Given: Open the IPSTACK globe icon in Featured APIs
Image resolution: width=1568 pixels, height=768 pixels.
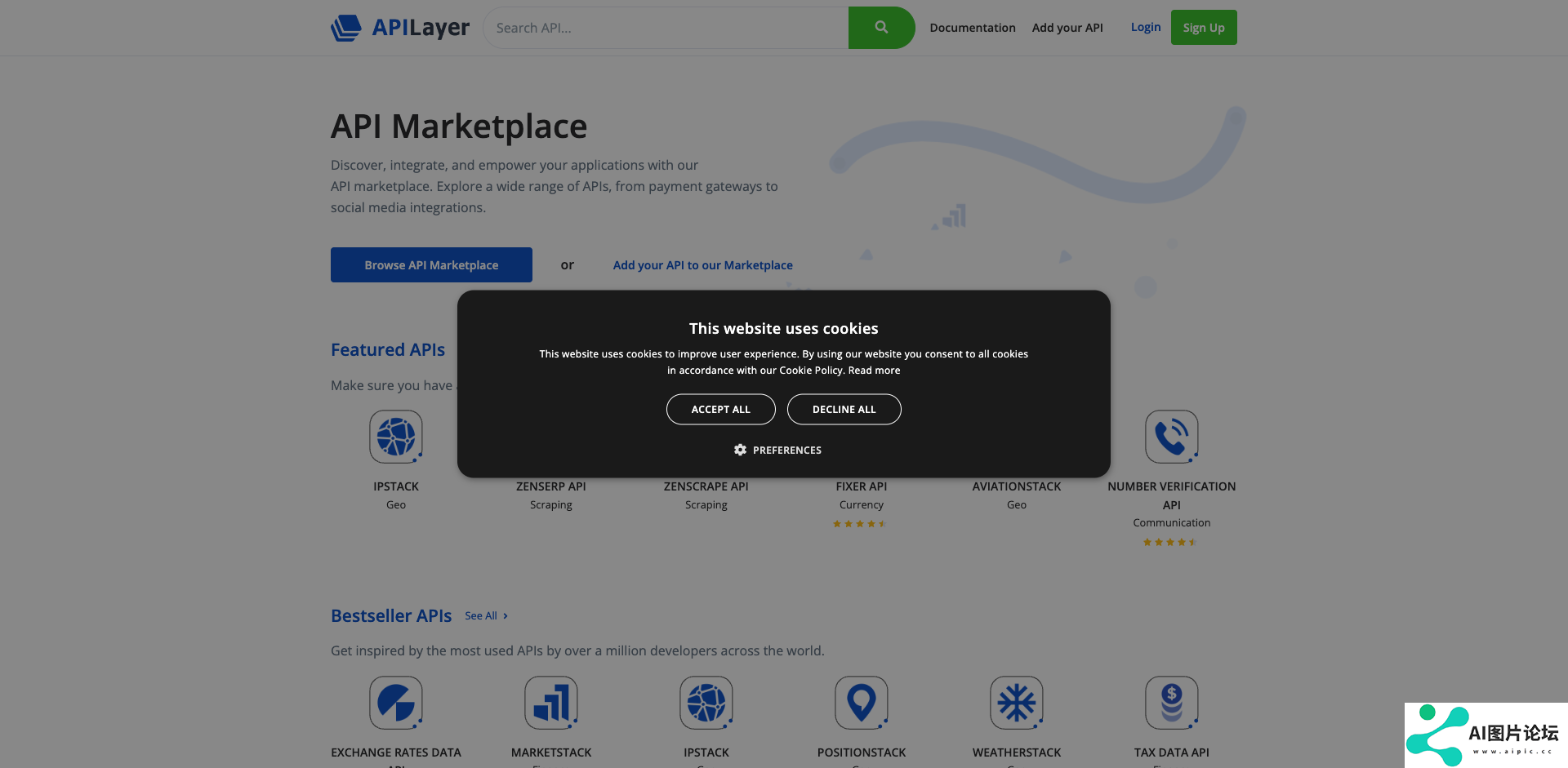Looking at the screenshot, I should [396, 437].
